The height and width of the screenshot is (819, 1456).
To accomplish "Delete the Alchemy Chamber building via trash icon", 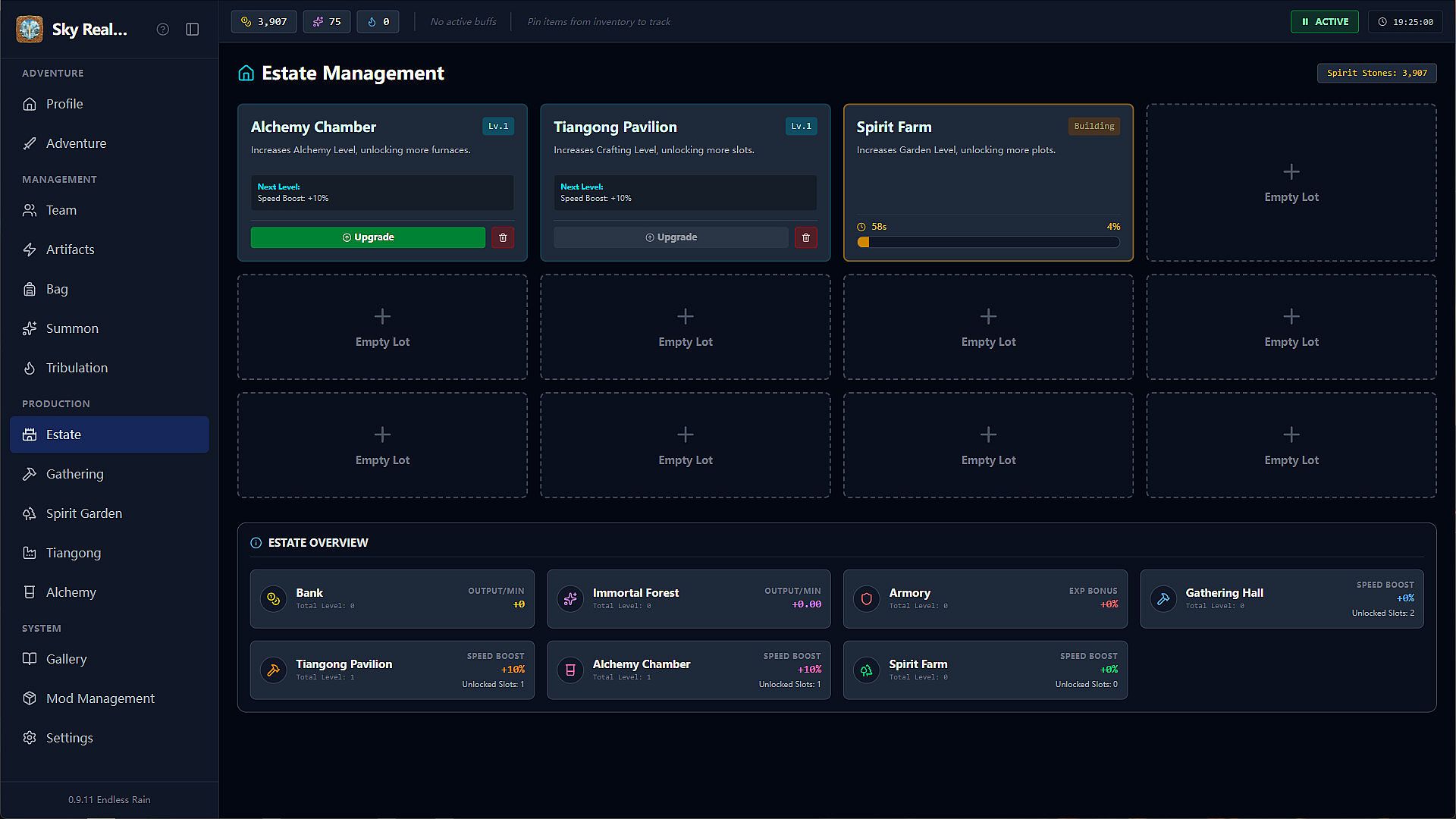I will tap(502, 237).
